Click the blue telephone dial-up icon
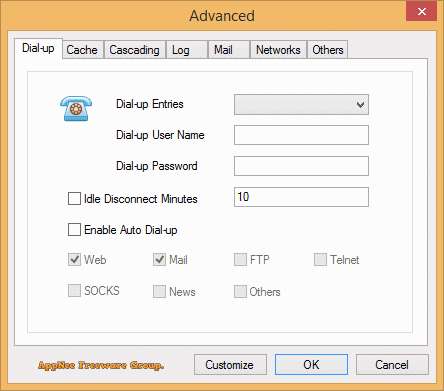This screenshot has width=444, height=391. (x=76, y=108)
